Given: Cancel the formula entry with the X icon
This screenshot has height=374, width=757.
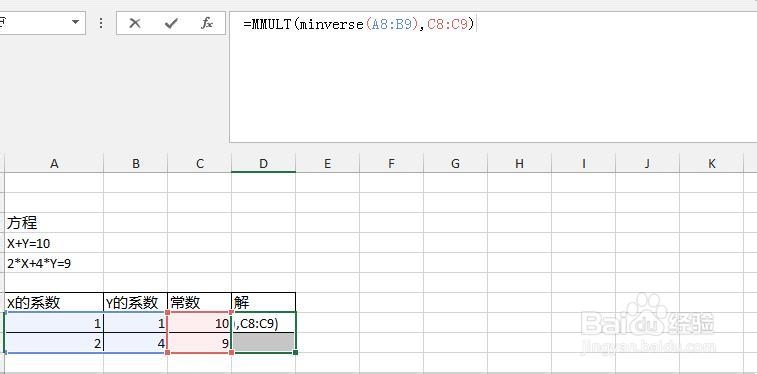Looking at the screenshot, I should click(x=135, y=23).
